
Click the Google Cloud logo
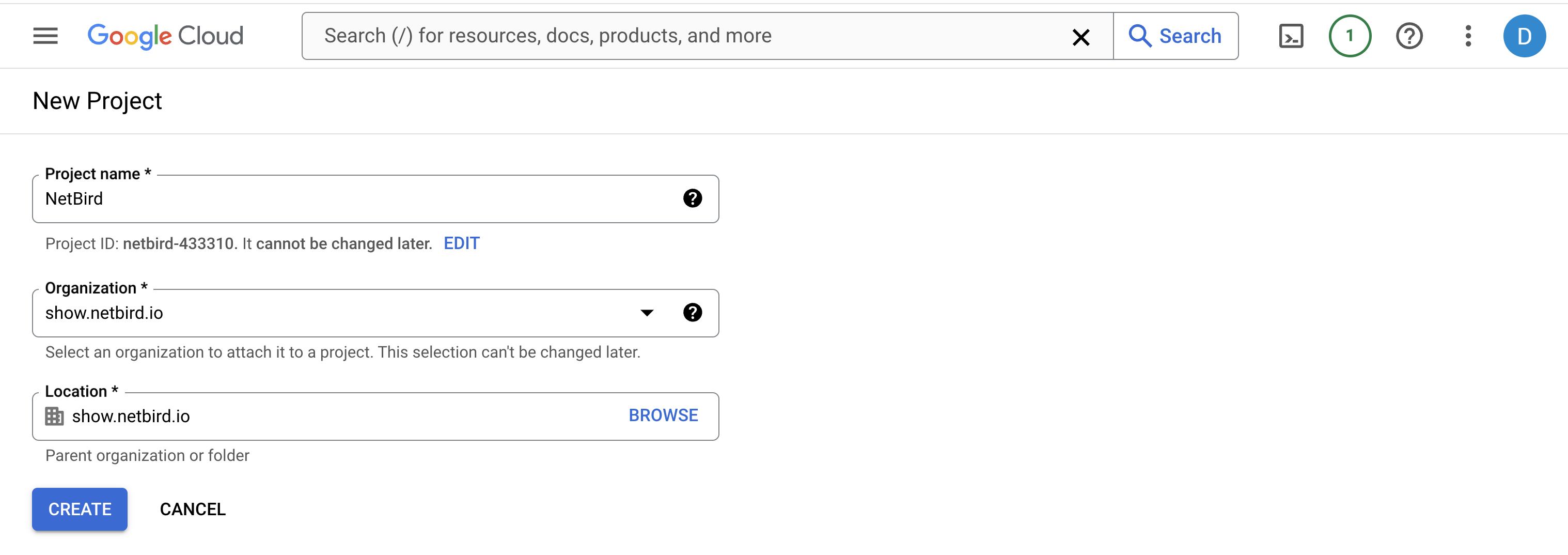point(165,35)
